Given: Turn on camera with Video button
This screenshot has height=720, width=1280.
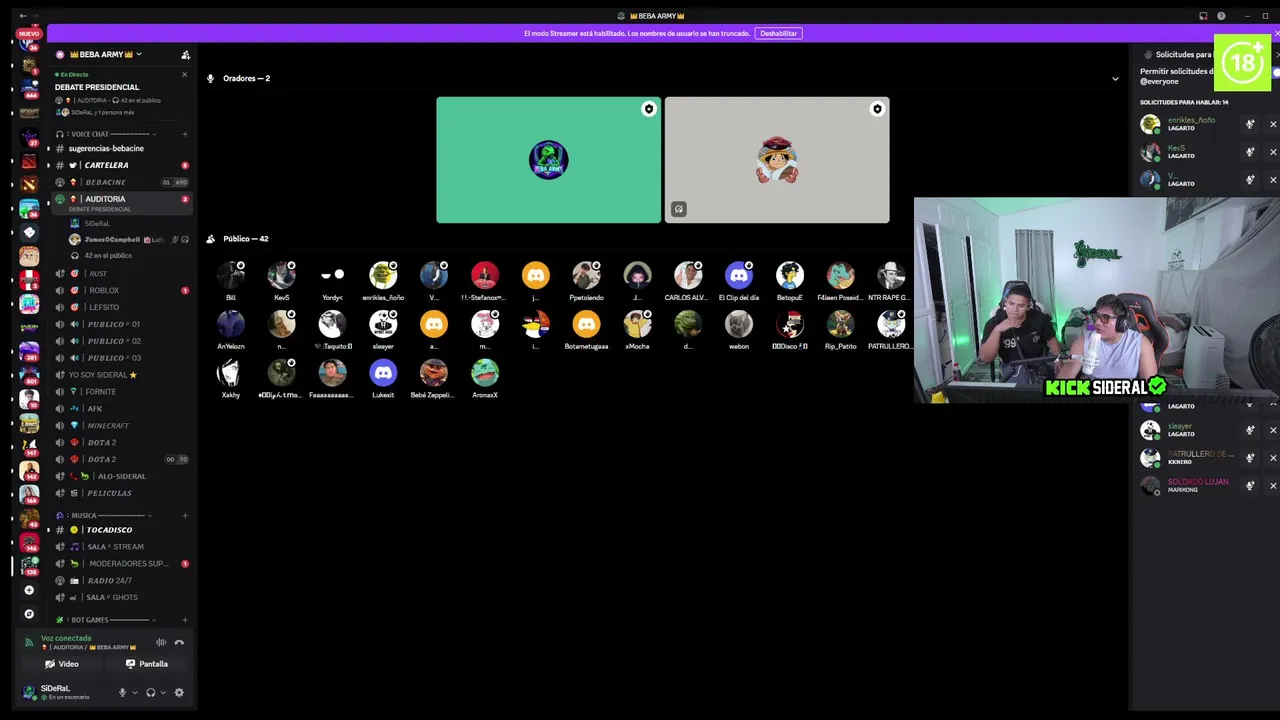Looking at the screenshot, I should tap(62, 664).
